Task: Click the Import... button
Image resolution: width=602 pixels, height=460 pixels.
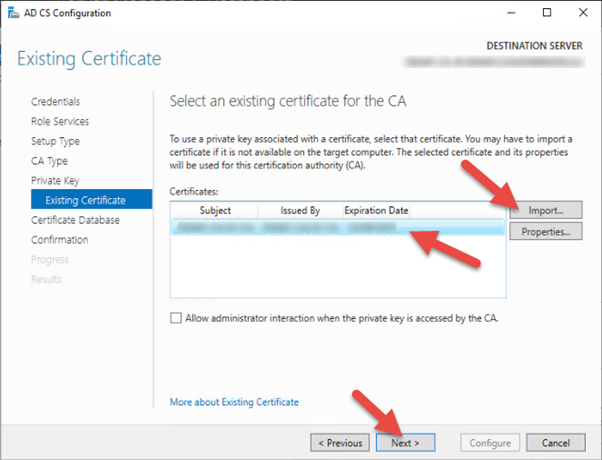Action: pyautogui.click(x=546, y=210)
